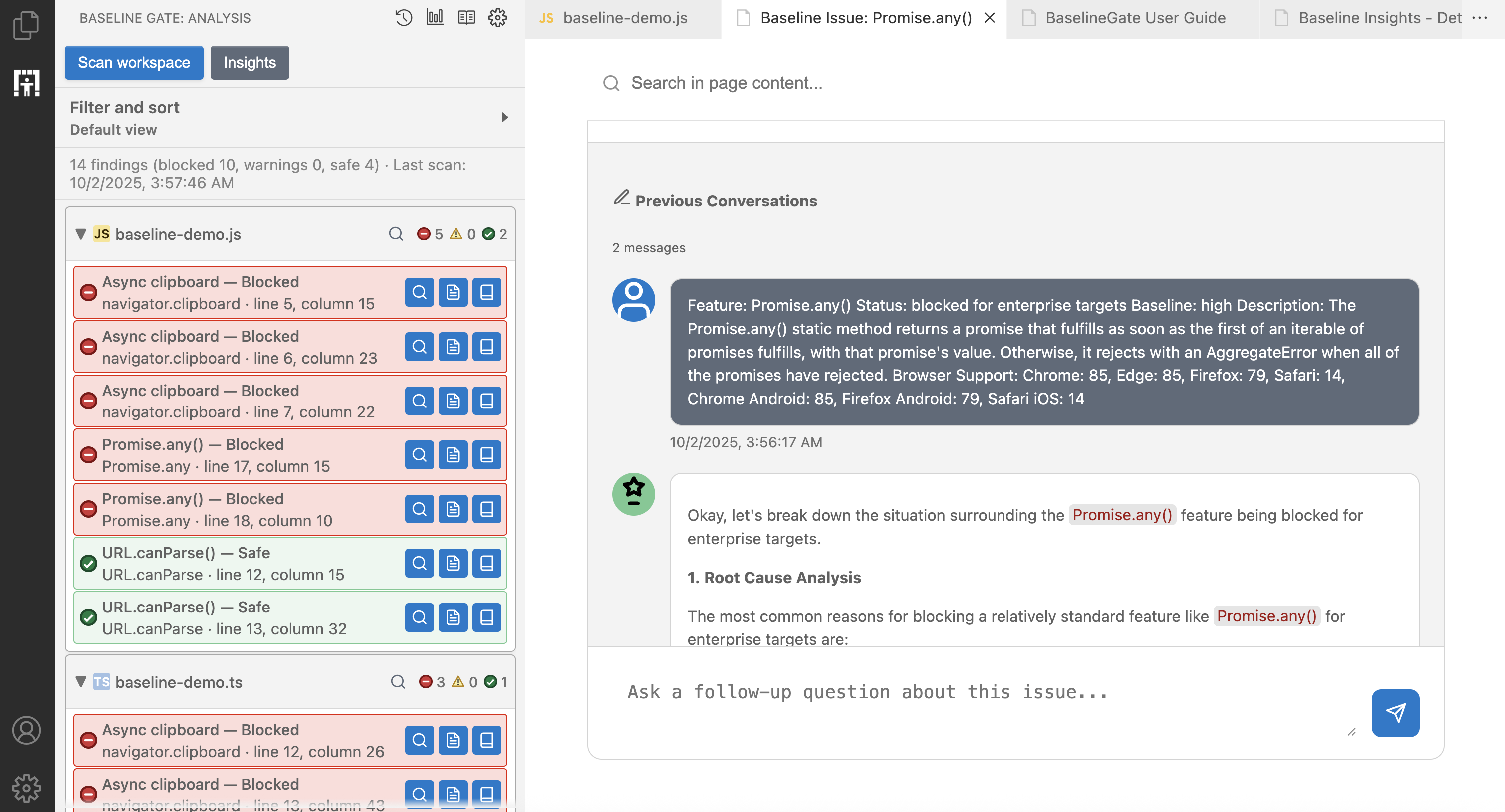Screen dimensions: 1505x812
Task: Open the bar chart insights icon
Action: pos(435,18)
